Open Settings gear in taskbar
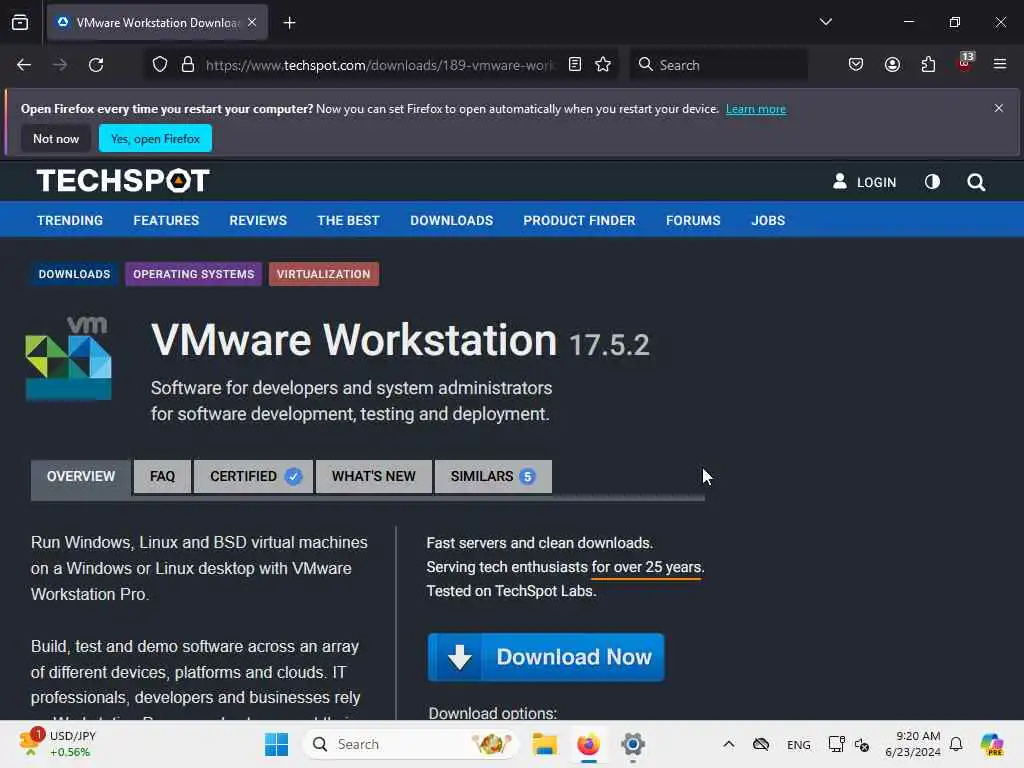Viewport: 1024px width, 768px height. coord(633,744)
